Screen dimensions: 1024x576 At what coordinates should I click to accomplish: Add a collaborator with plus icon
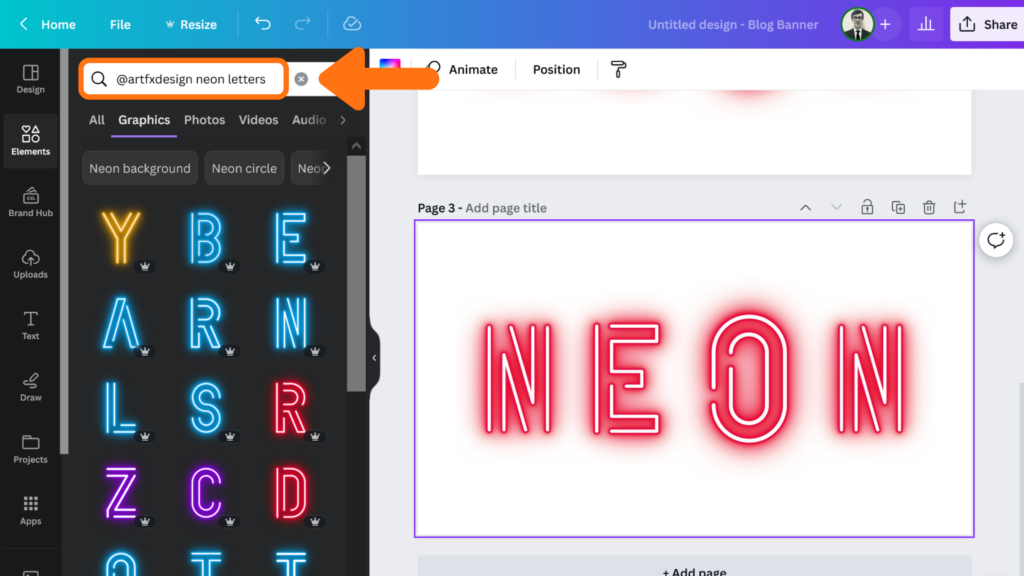pos(885,24)
